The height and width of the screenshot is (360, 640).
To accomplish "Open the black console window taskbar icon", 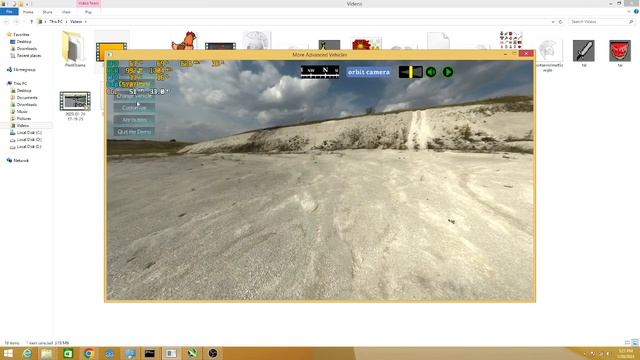I will [150, 353].
